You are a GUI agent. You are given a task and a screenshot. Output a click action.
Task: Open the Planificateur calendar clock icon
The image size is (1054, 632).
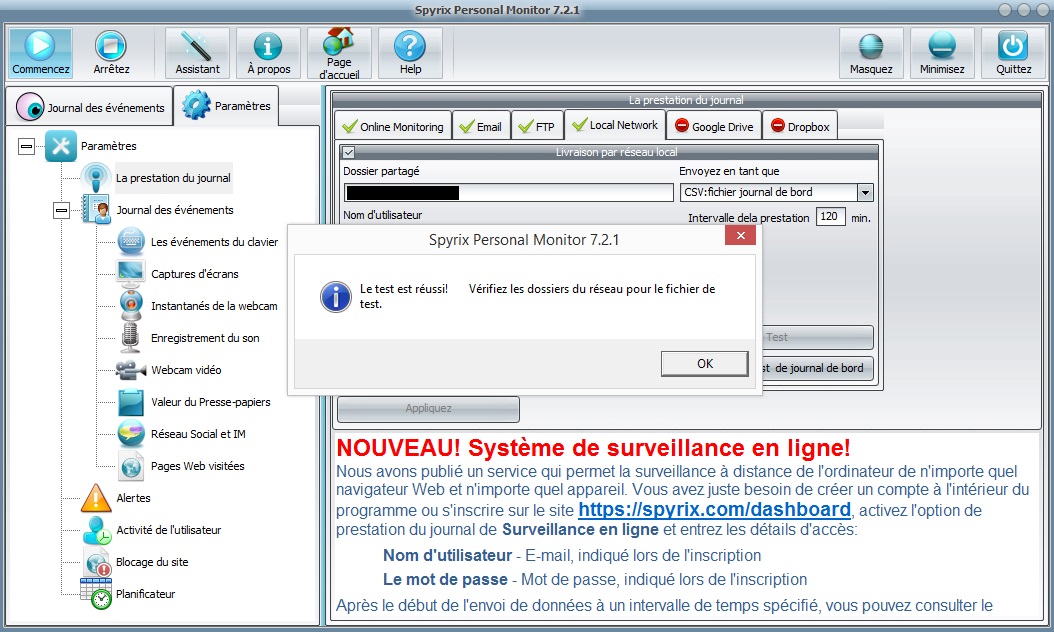tap(96, 594)
